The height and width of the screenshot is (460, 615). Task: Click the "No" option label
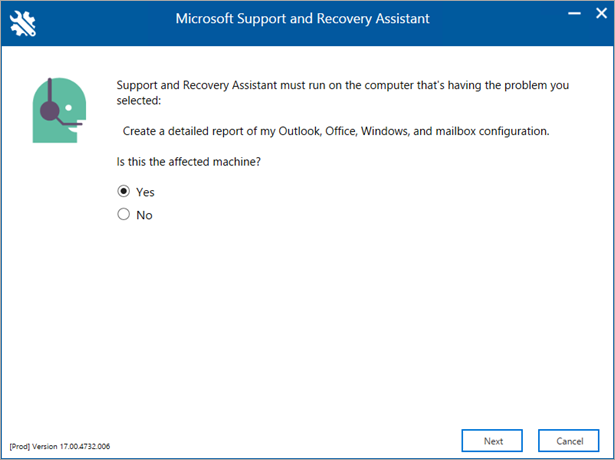pyautogui.click(x=144, y=215)
